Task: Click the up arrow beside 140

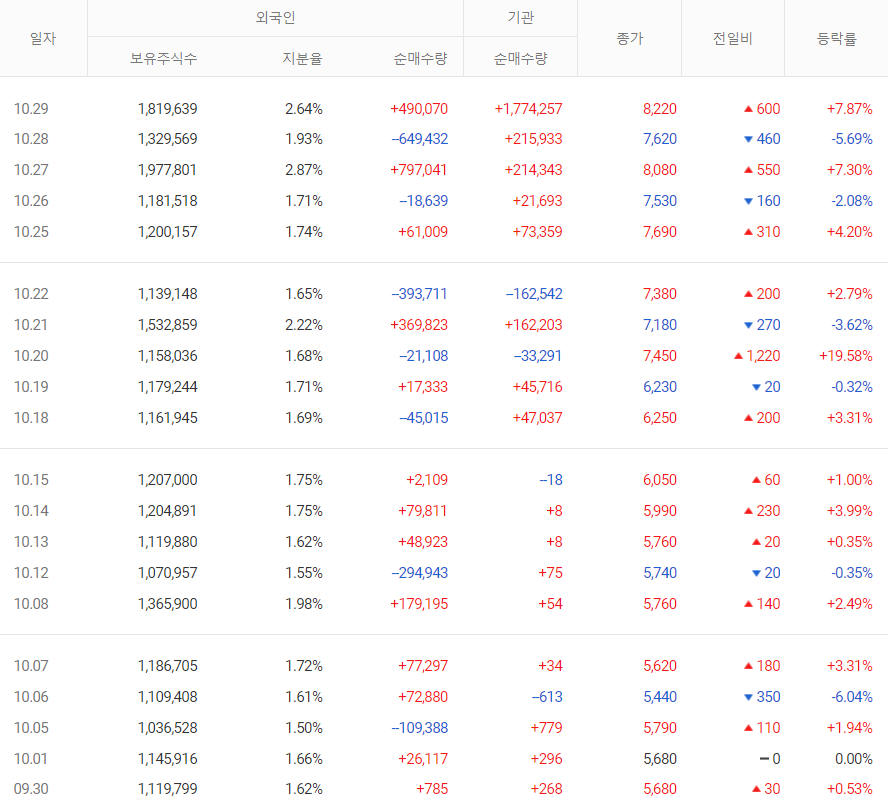Action: coord(749,603)
